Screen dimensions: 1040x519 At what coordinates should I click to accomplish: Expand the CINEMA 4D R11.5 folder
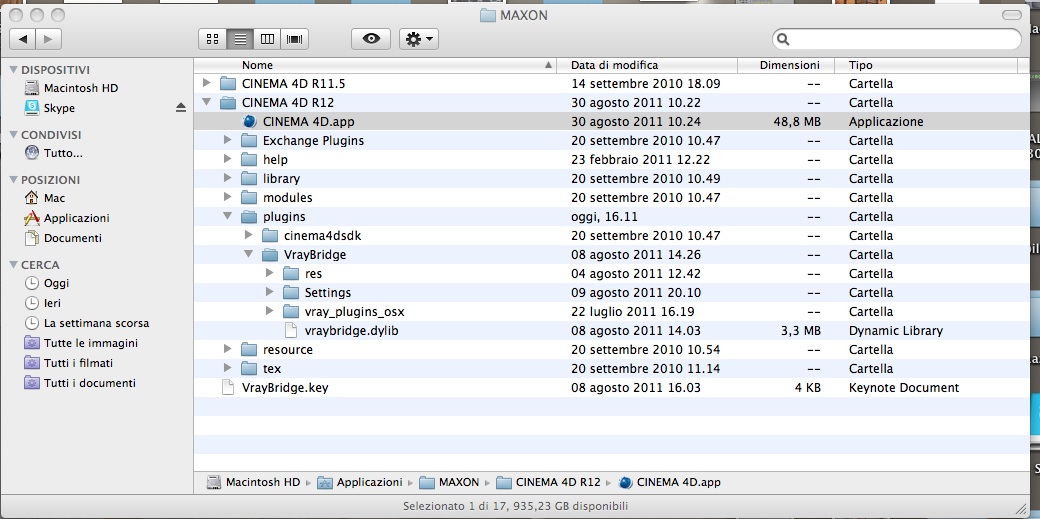pyautogui.click(x=206, y=83)
